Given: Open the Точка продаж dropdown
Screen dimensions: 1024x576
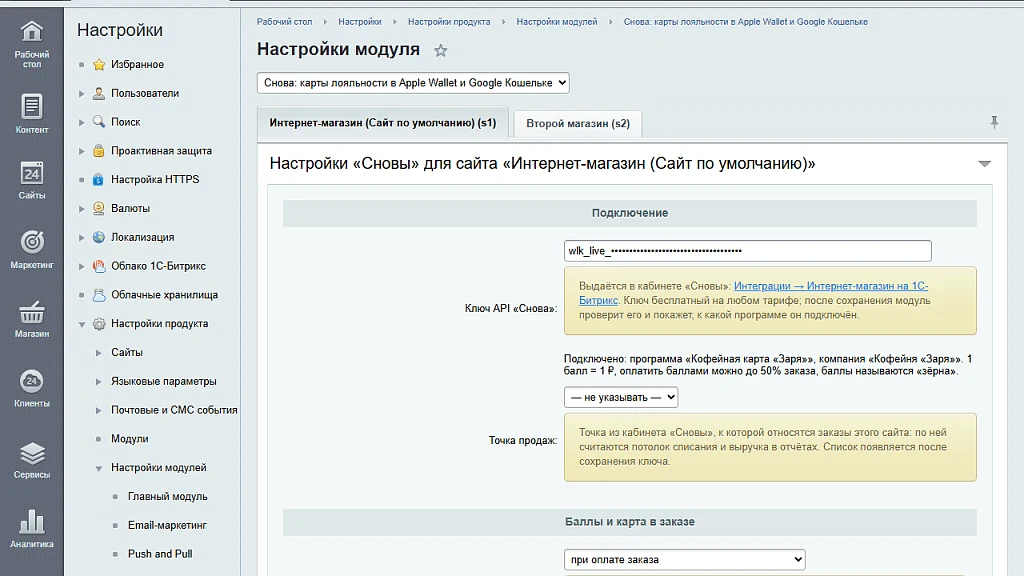Looking at the screenshot, I should [621, 397].
